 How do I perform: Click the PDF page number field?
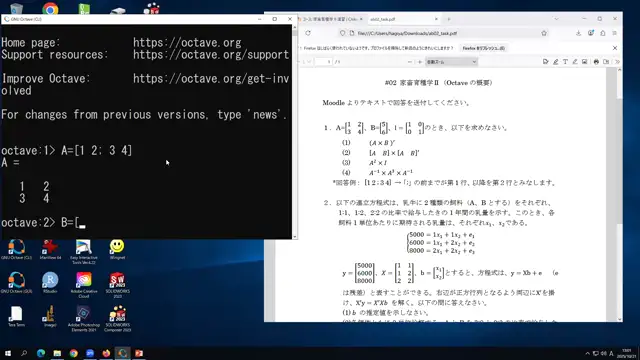[323, 62]
